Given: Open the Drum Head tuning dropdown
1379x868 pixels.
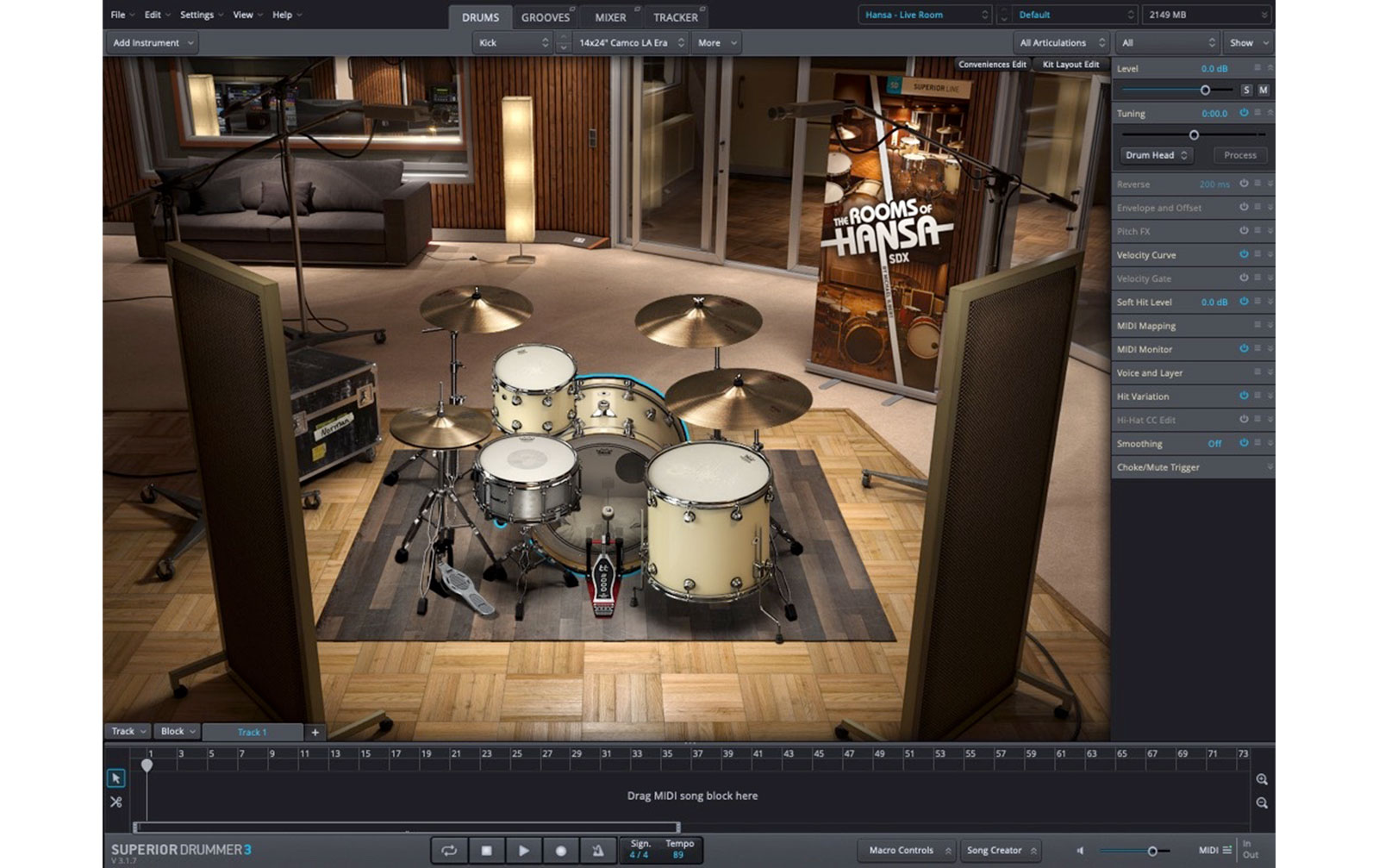Looking at the screenshot, I should click(x=1156, y=155).
